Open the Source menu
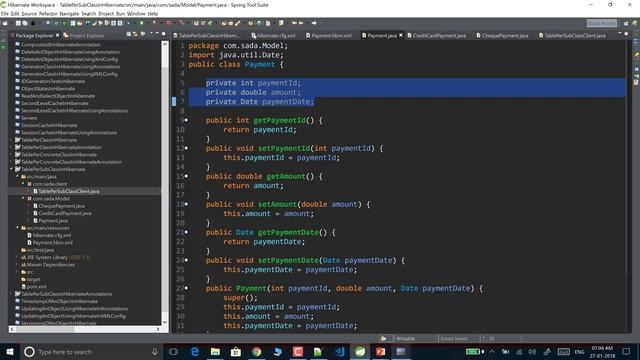Image resolution: width=640 pixels, height=360 pixels. click(x=29, y=13)
